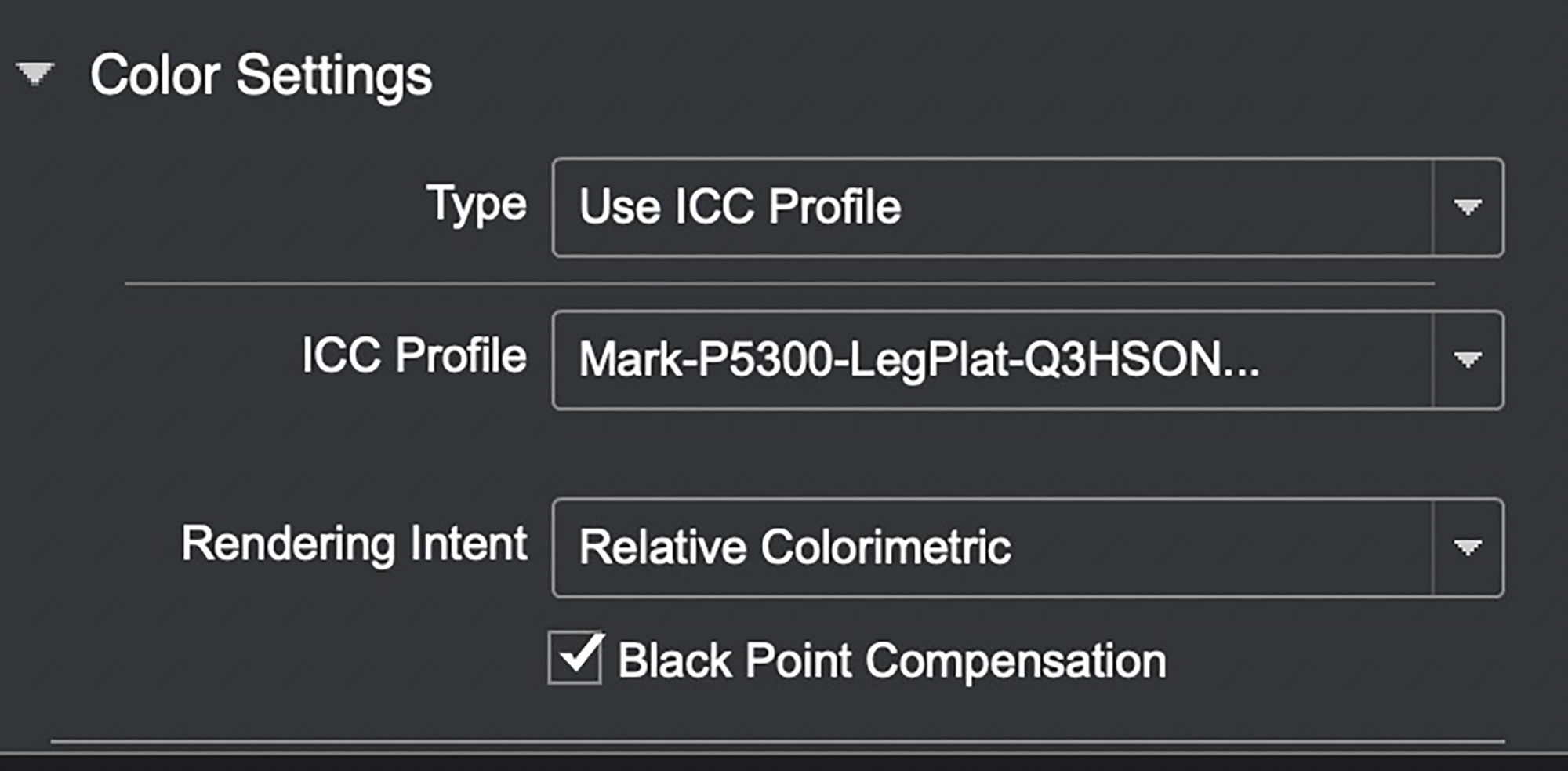Click the Type field label

[477, 206]
